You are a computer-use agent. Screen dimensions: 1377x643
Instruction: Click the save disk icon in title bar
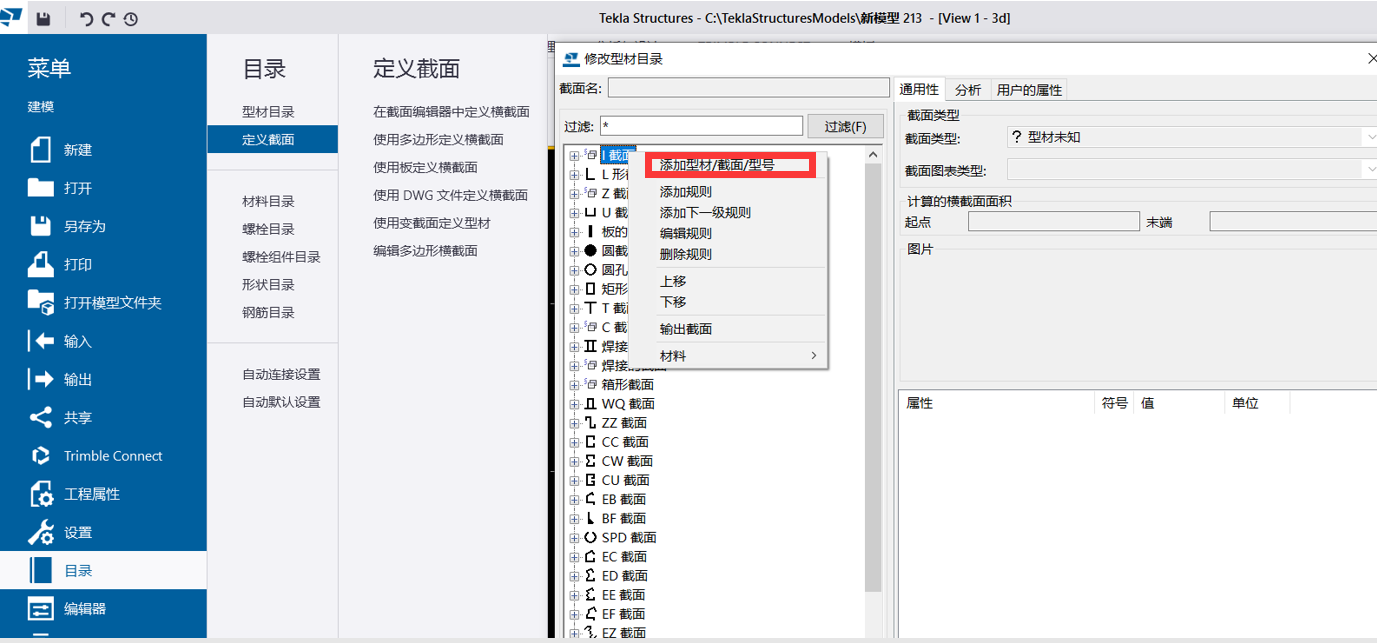pyautogui.click(x=43, y=19)
